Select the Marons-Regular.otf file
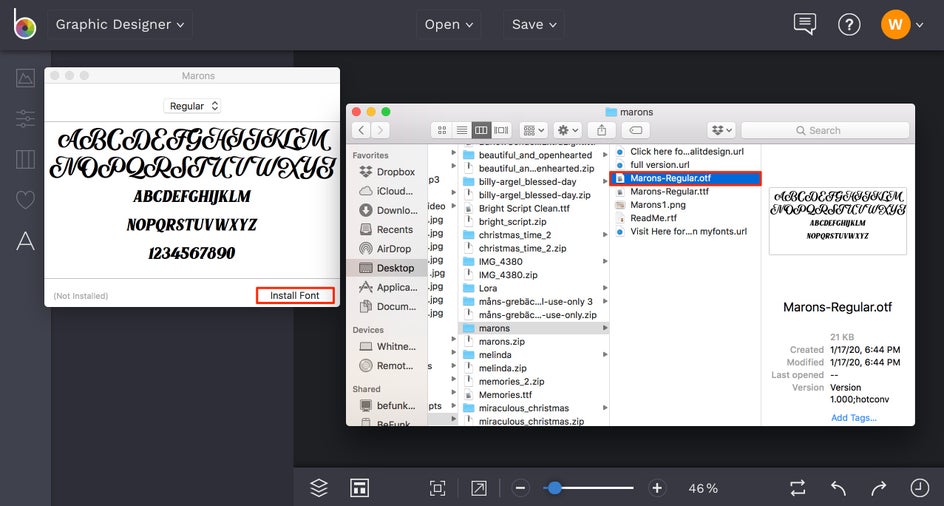Viewport: 944px width, 506px height. pos(686,178)
